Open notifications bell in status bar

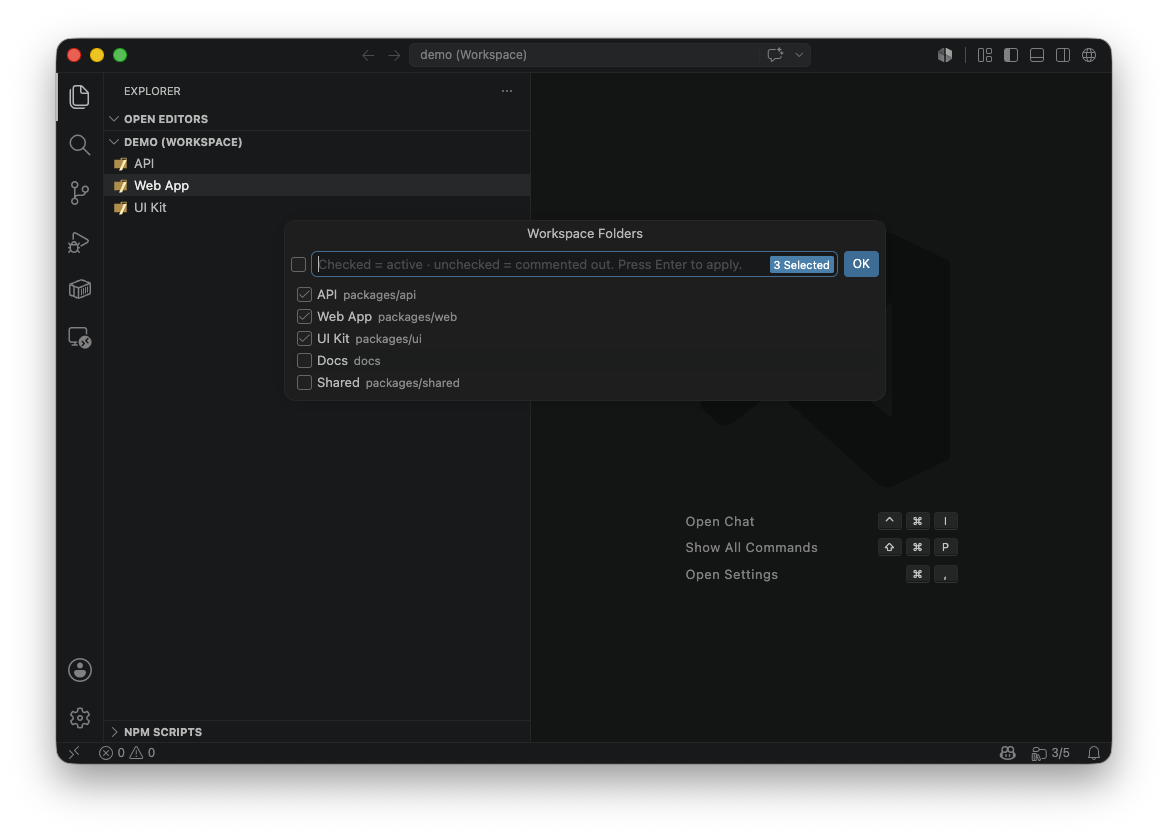click(x=1094, y=752)
